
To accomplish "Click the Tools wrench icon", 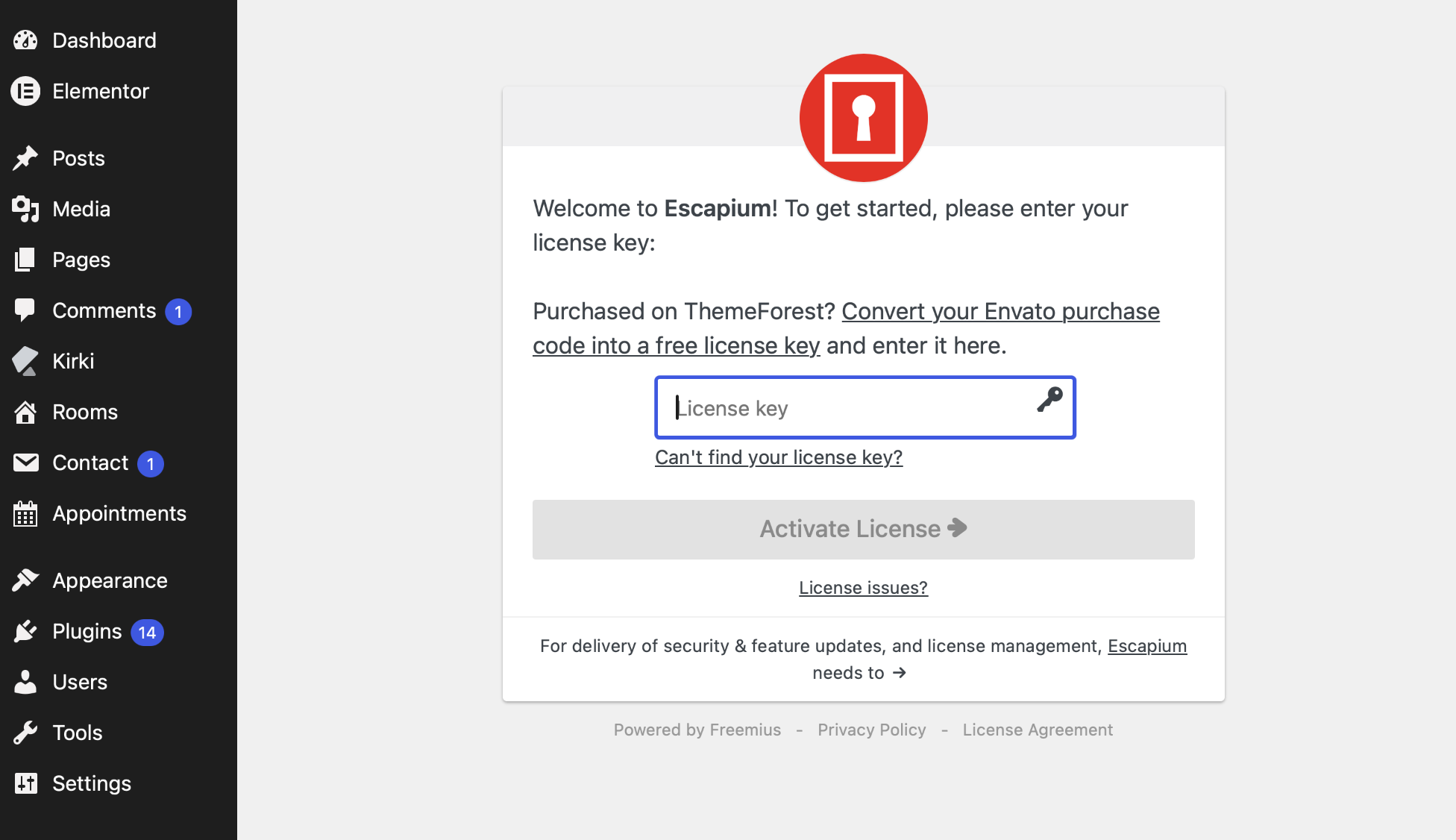I will (x=25, y=733).
